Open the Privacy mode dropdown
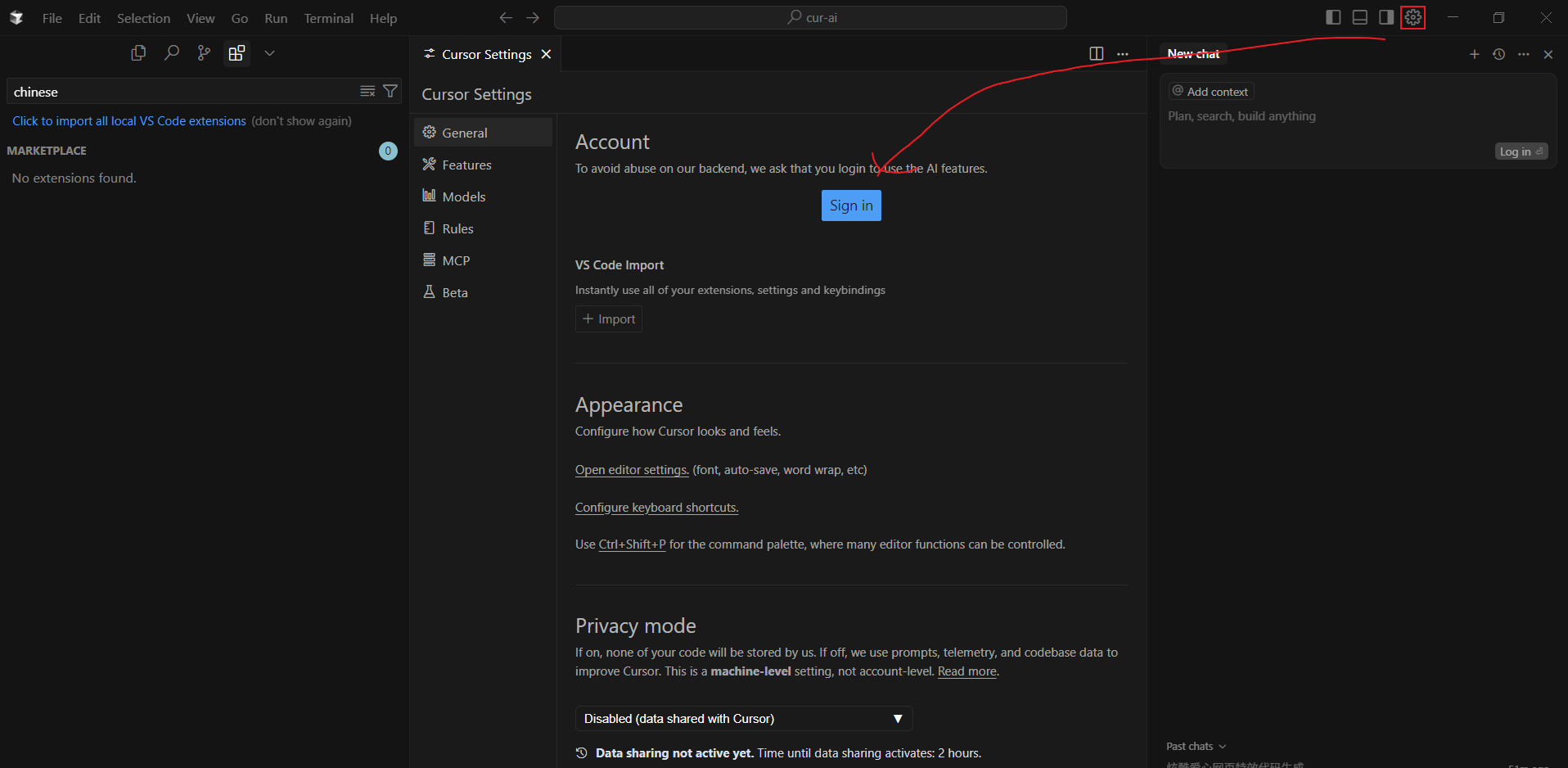 point(744,719)
